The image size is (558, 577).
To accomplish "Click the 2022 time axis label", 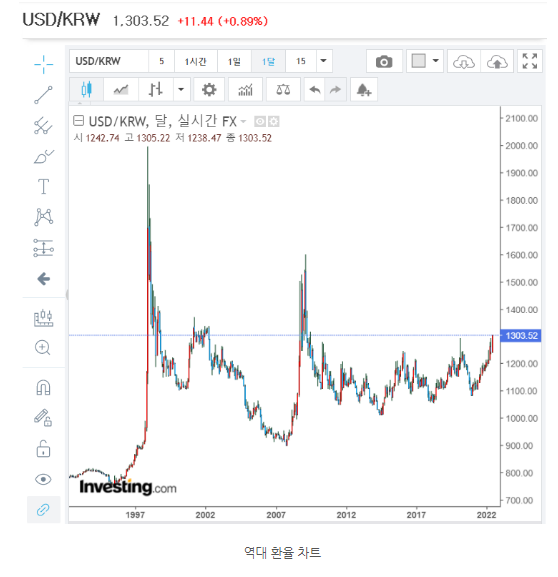I will click(x=487, y=515).
